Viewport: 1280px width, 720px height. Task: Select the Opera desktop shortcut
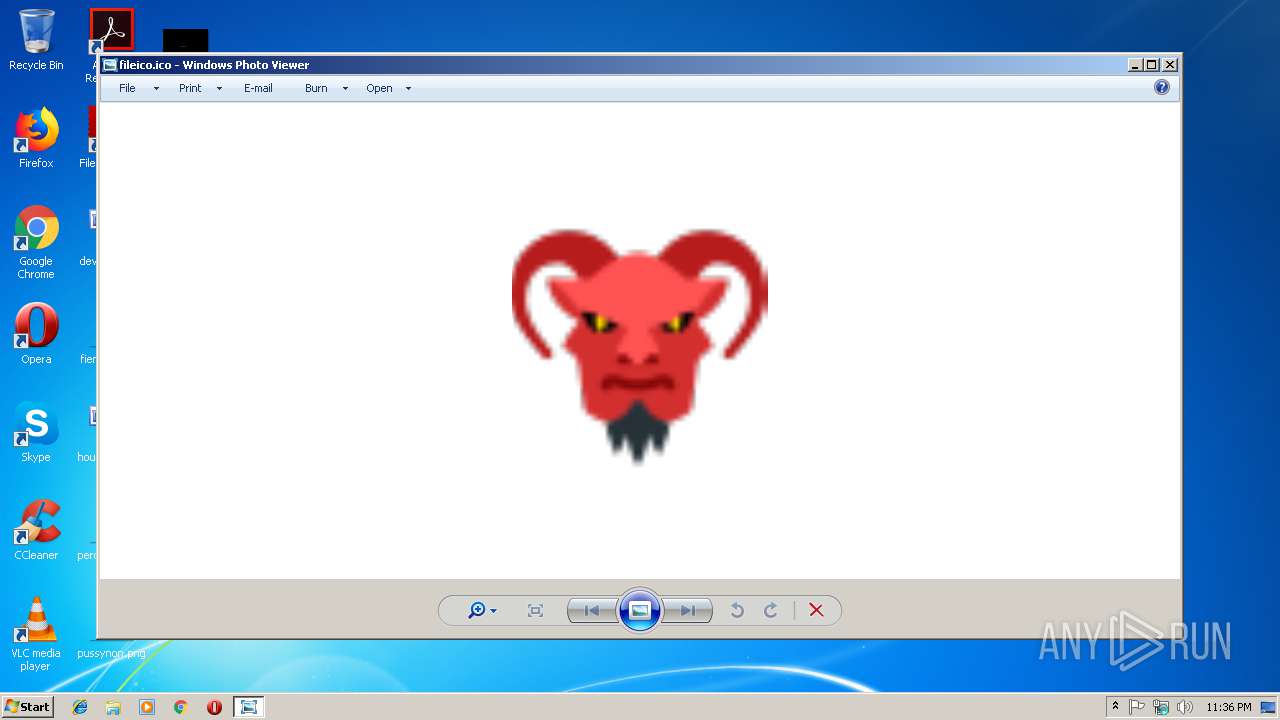click(x=36, y=334)
